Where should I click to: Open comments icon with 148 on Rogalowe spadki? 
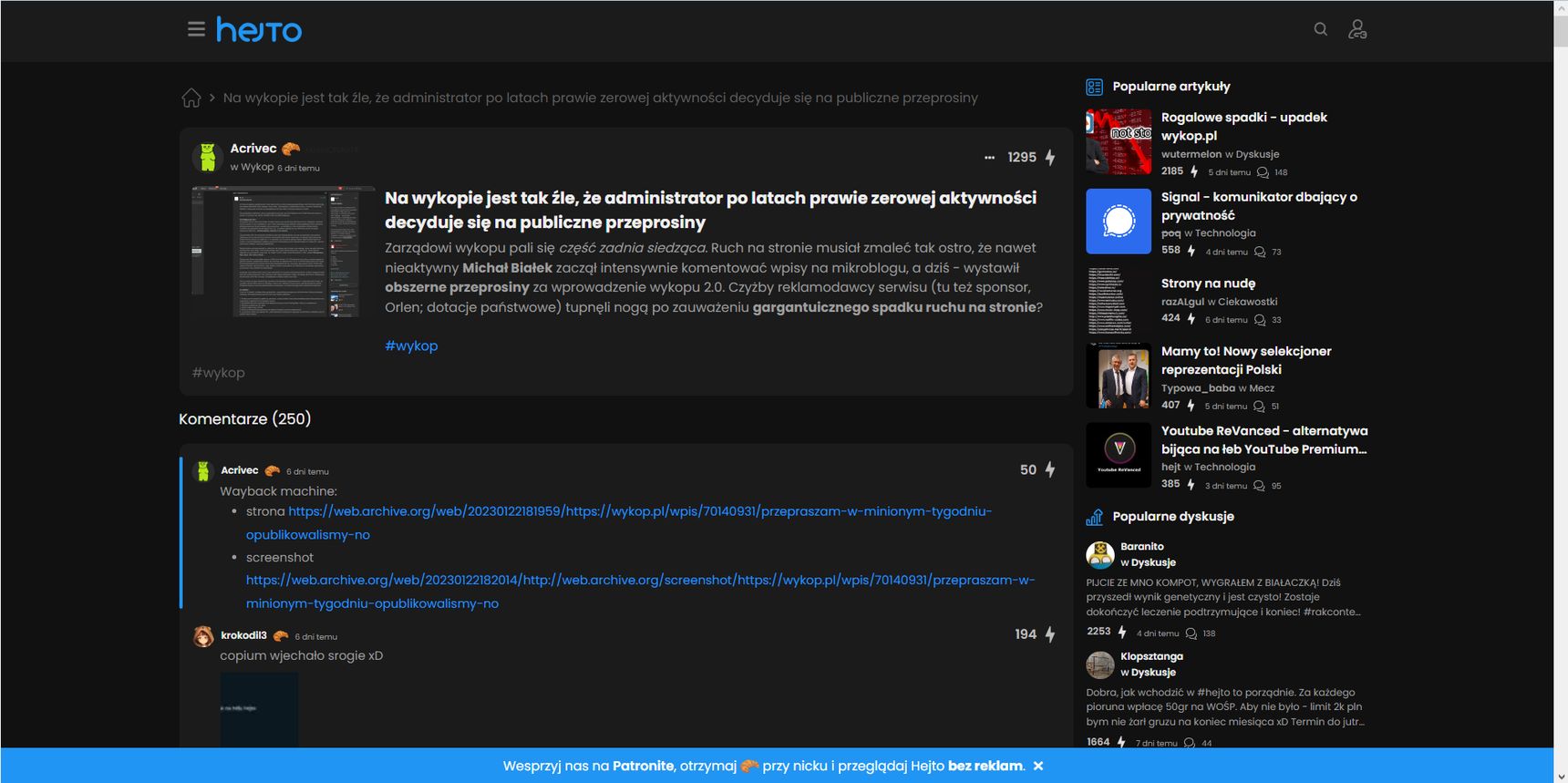point(1263,172)
